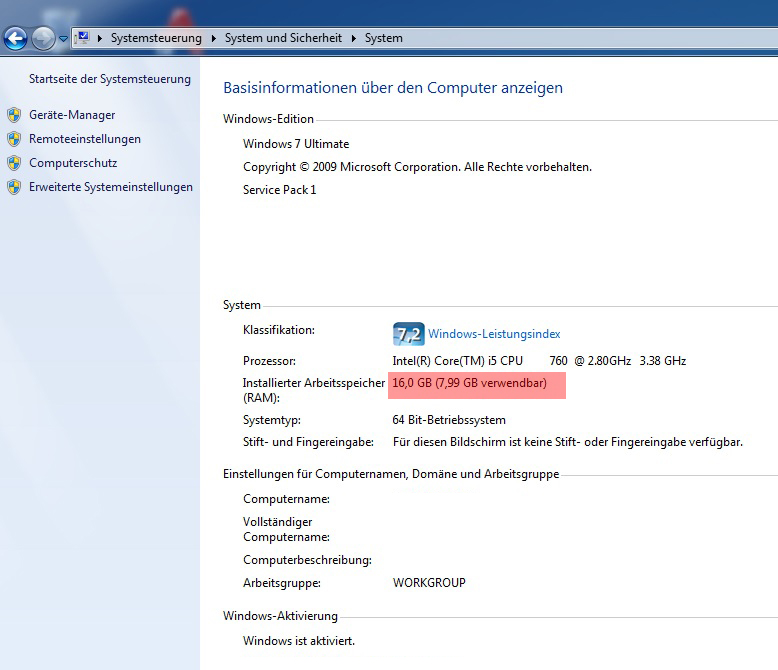The image size is (778, 670).
Task: Click the Stift- und Fingereingabe label
Action: 308,442
